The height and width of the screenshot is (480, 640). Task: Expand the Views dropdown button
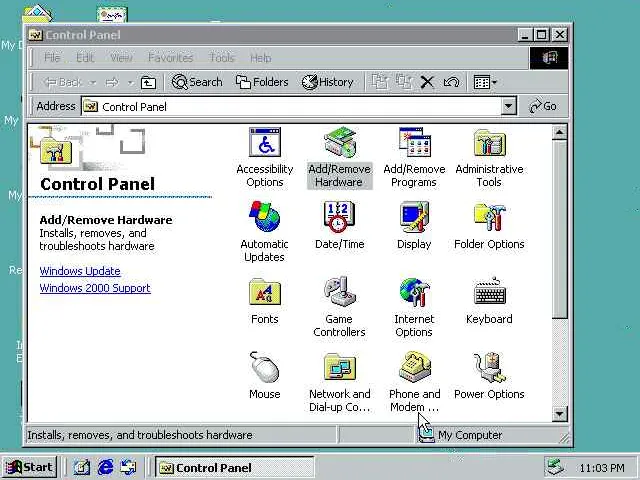pyautogui.click(x=485, y=82)
